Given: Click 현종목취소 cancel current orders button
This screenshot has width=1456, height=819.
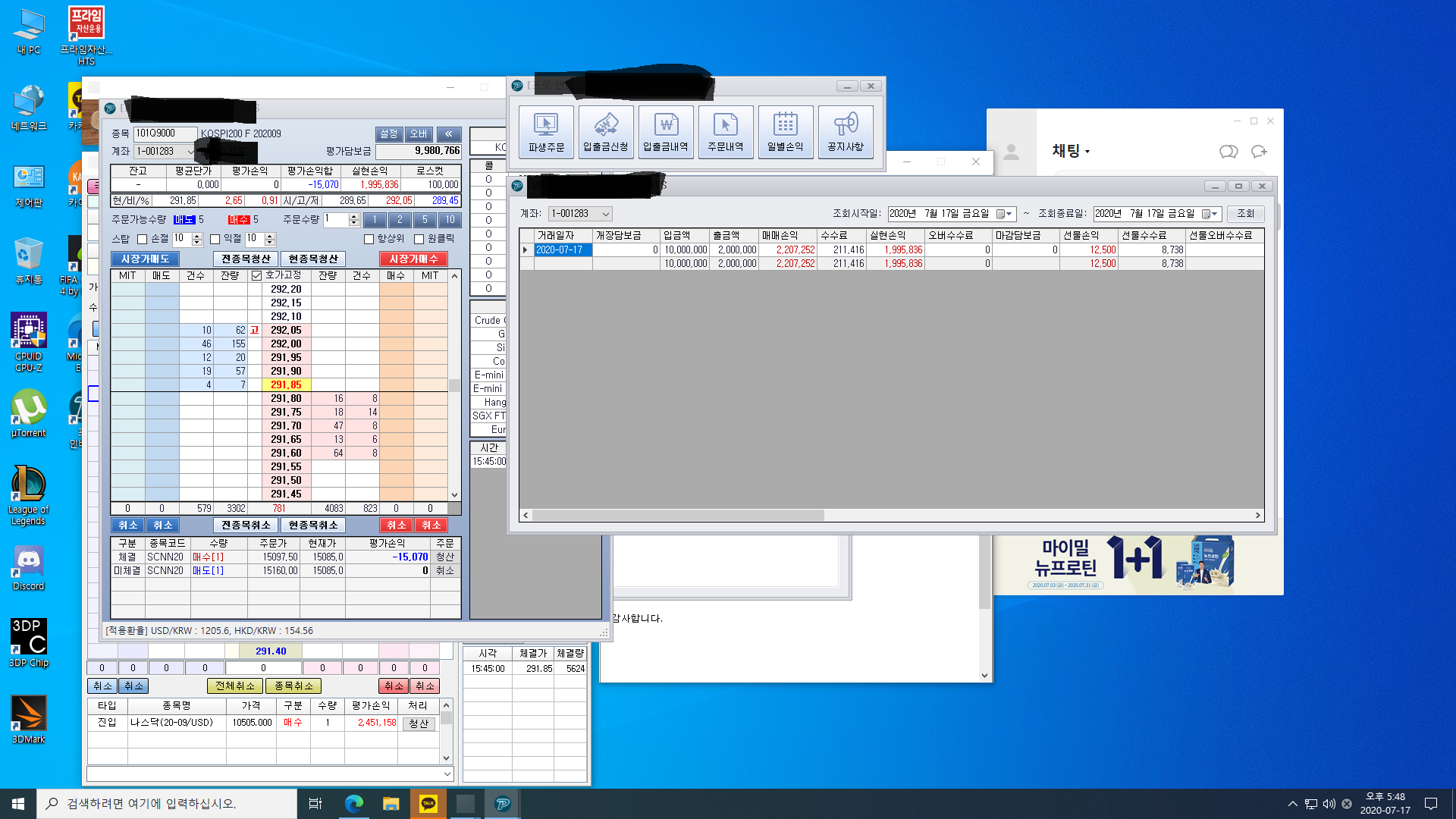Looking at the screenshot, I should tap(313, 525).
